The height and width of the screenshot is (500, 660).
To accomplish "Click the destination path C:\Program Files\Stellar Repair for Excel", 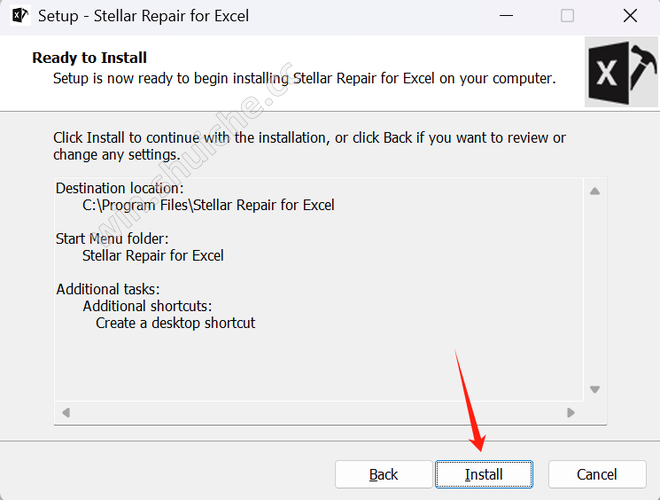I will [208, 205].
